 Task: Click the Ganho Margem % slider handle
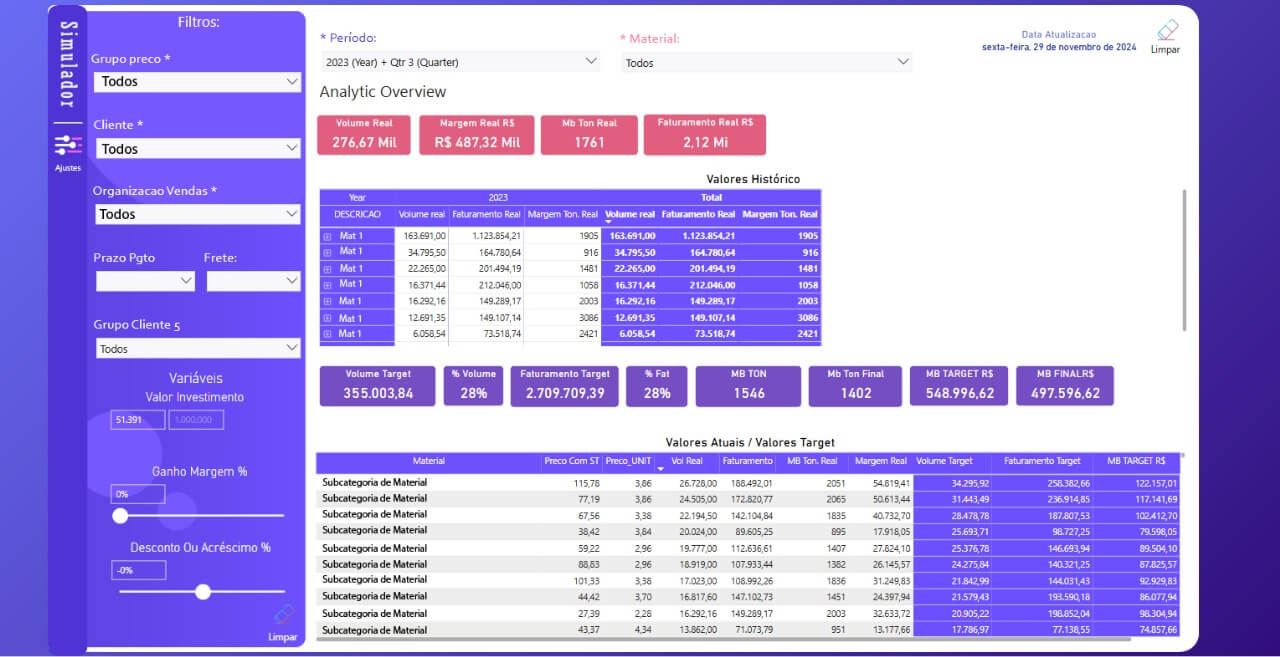(120, 516)
